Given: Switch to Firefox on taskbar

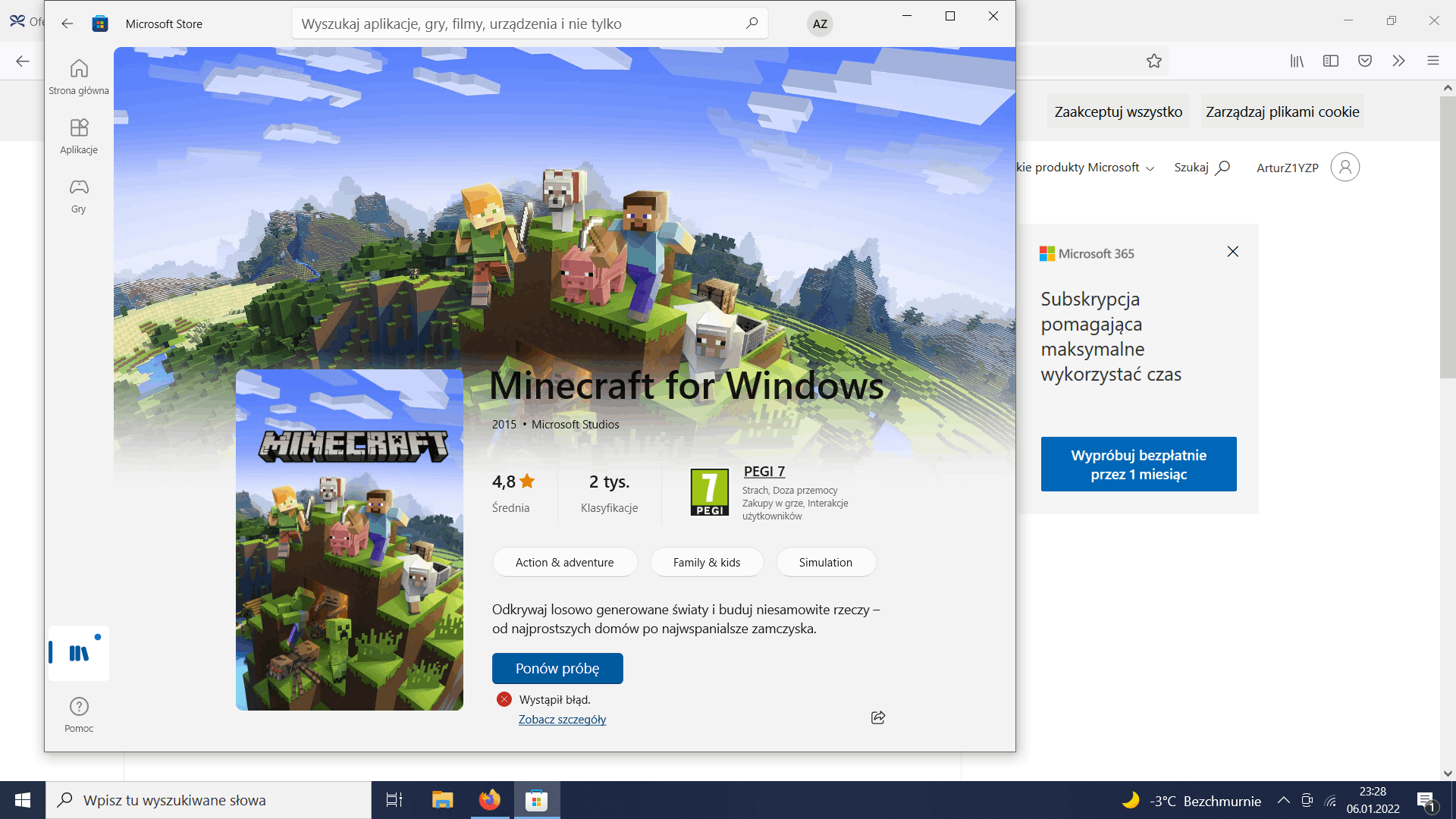Looking at the screenshot, I should (490, 800).
